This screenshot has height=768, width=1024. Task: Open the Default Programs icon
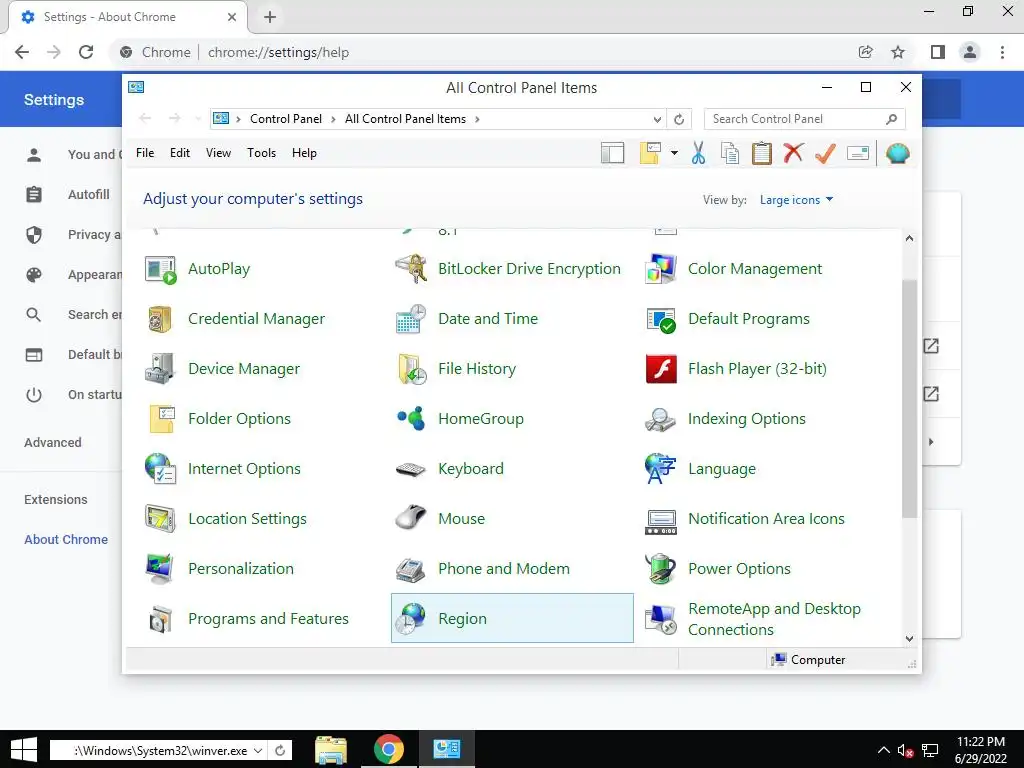click(x=660, y=319)
